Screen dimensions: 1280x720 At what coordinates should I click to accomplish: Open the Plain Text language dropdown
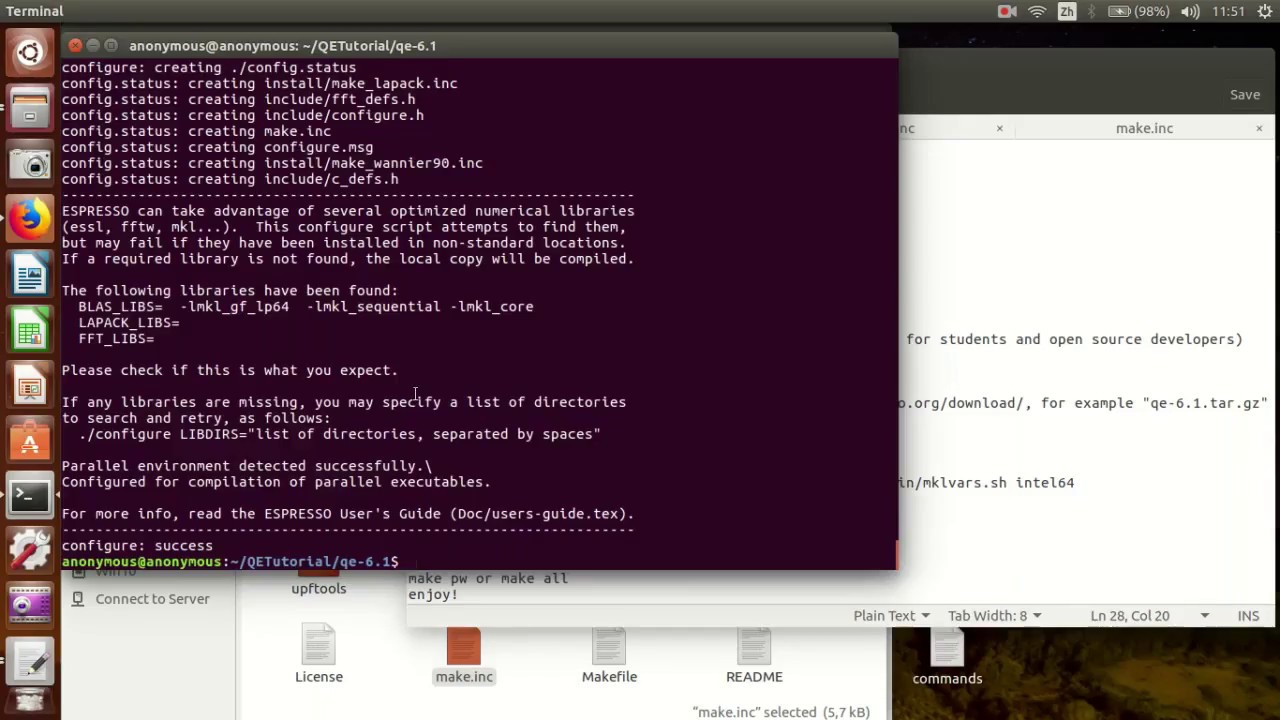pyautogui.click(x=891, y=616)
